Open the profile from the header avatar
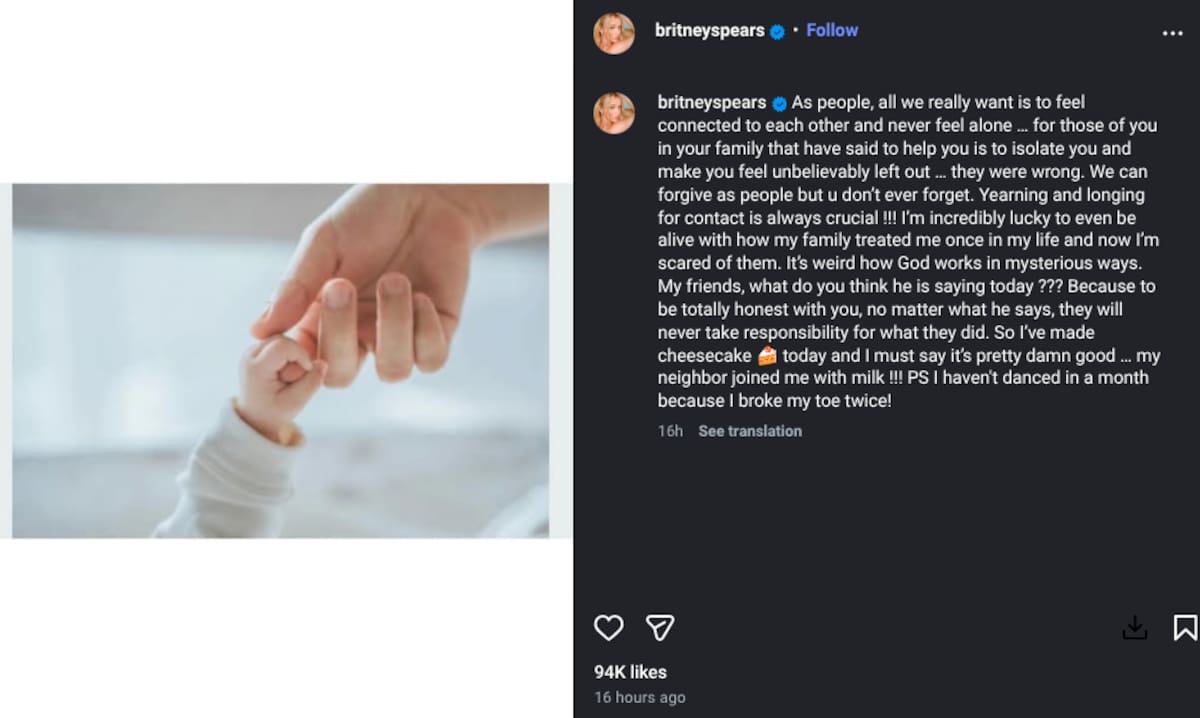The width and height of the screenshot is (1200, 718). pyautogui.click(x=614, y=32)
